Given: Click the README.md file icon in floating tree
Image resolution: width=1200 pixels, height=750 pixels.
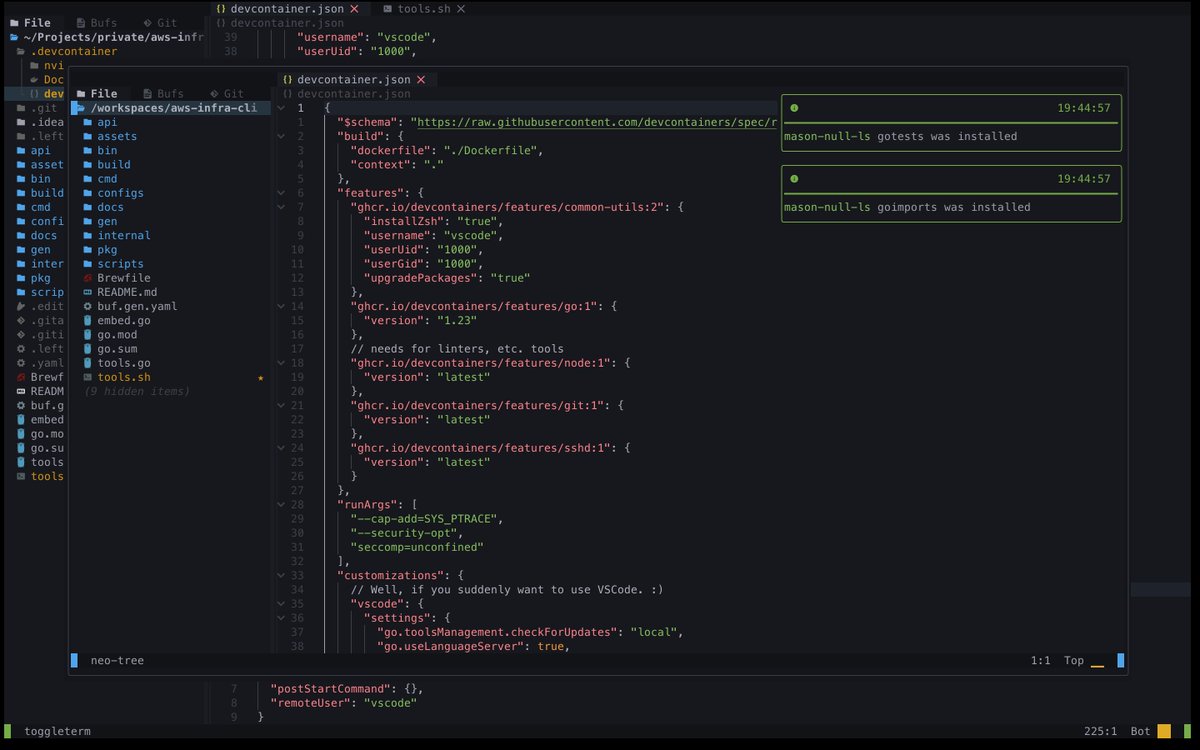Looking at the screenshot, I should pyautogui.click(x=88, y=292).
